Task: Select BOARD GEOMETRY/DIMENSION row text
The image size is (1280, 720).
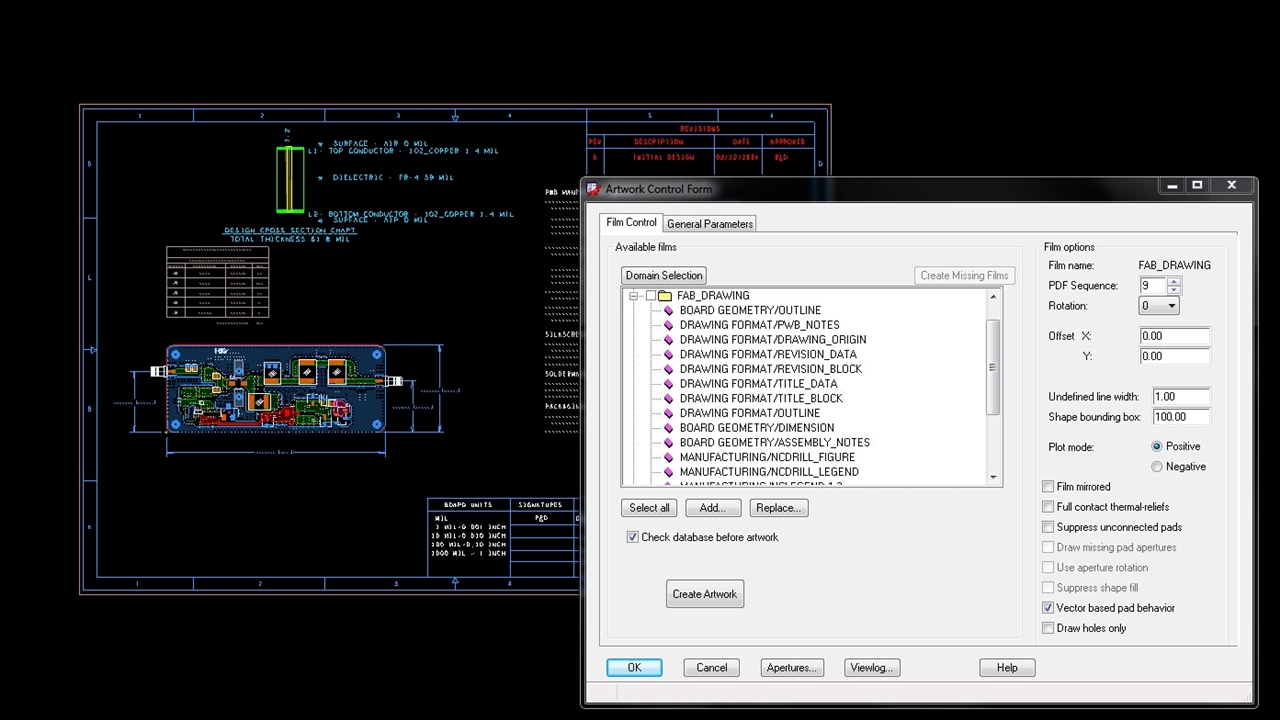Action: coord(757,428)
